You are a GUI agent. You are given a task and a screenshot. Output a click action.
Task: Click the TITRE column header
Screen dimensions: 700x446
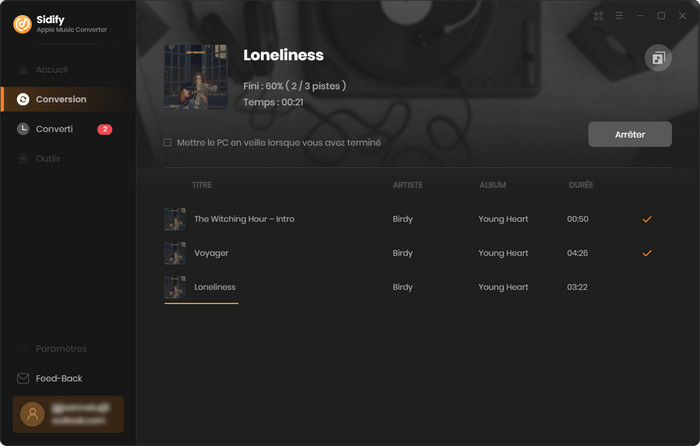pos(202,185)
